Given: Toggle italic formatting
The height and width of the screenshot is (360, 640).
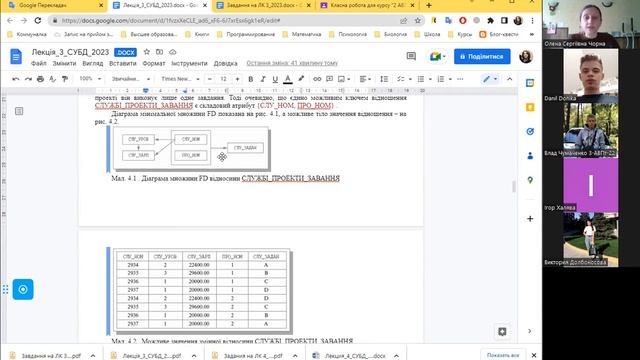Looking at the screenshot, I should pyautogui.click(x=263, y=79).
